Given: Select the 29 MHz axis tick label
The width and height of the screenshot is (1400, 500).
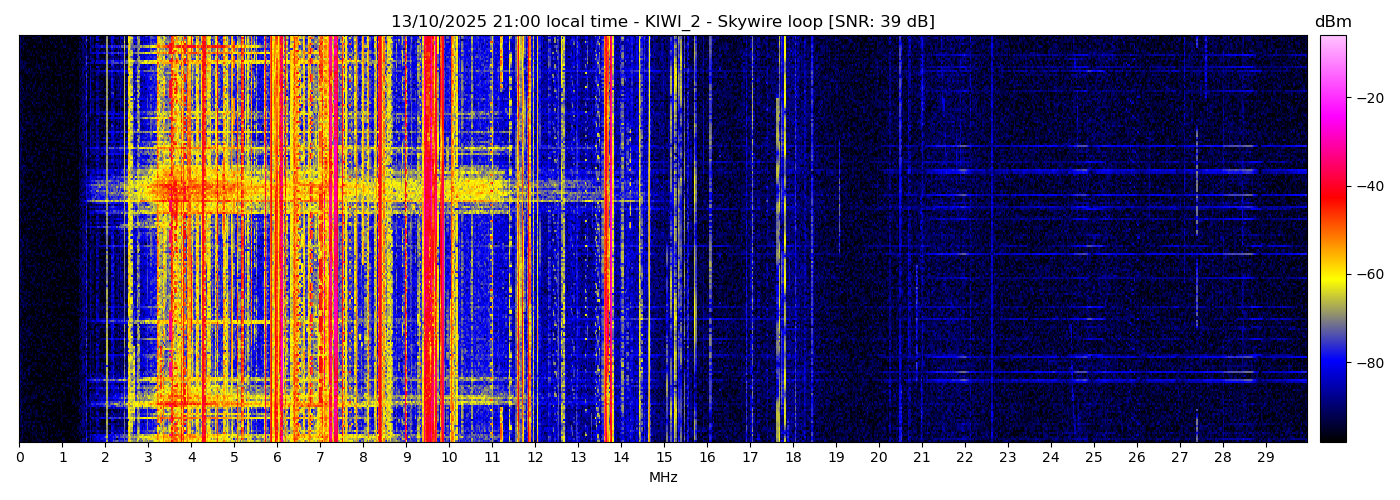Looking at the screenshot, I should (1265, 458).
